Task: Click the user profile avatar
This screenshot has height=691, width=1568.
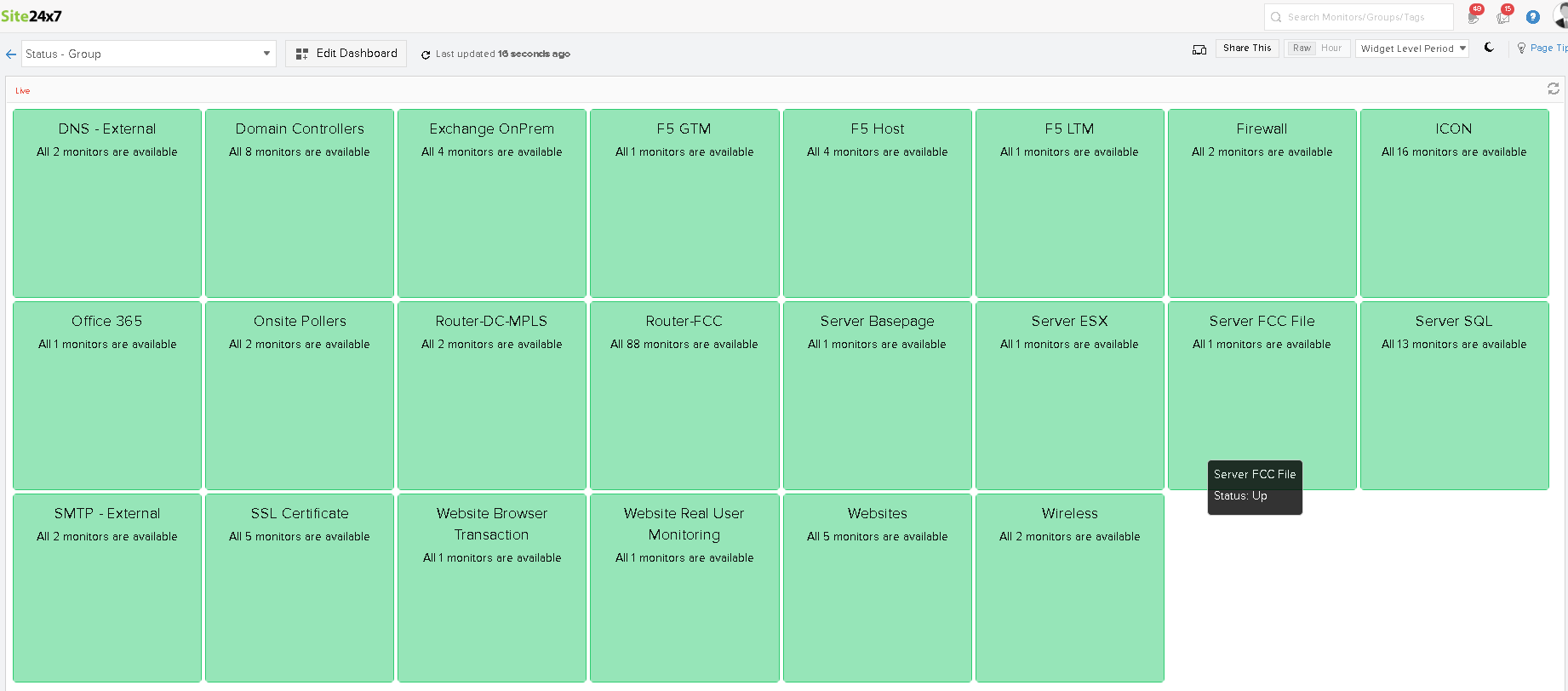Action: point(1561,15)
